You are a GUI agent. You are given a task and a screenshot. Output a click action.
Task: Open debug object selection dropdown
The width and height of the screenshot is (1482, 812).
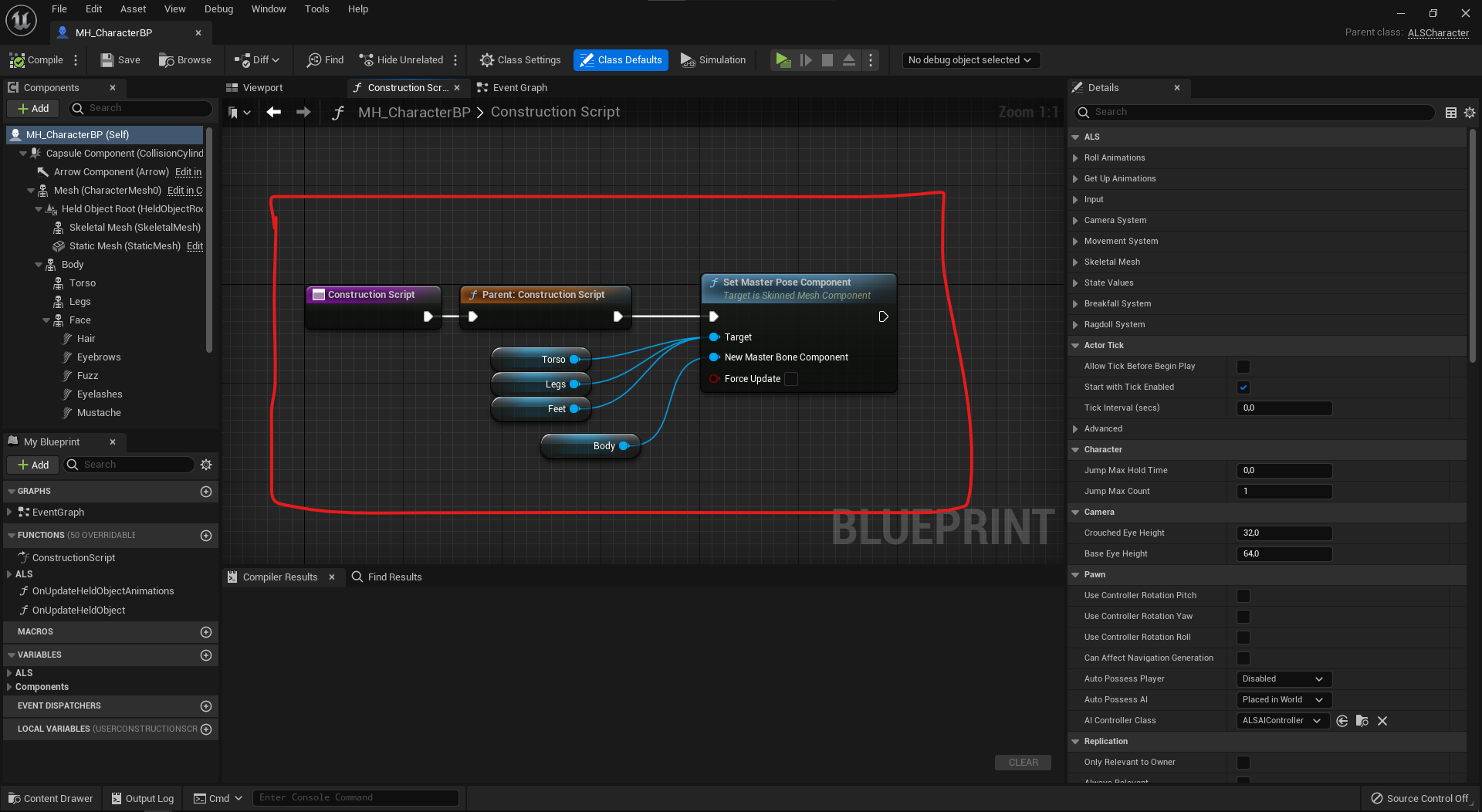pos(971,60)
